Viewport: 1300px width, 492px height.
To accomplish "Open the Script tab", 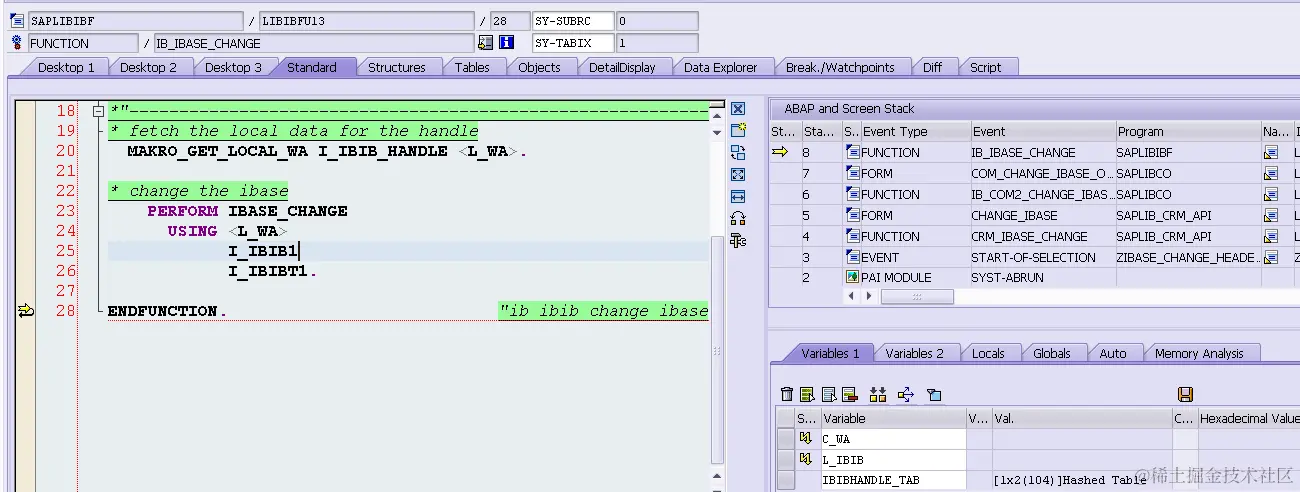I will click(x=985, y=67).
